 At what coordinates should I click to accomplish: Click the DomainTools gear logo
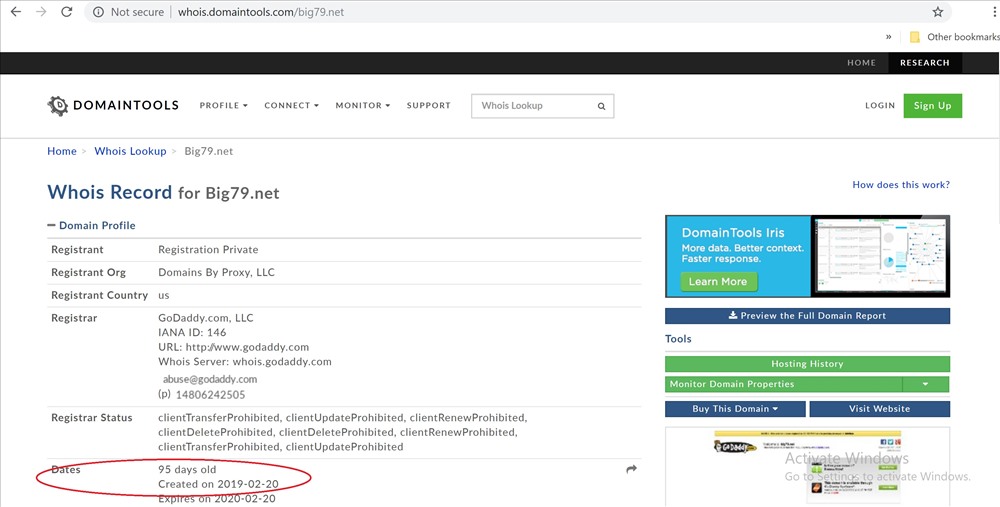click(x=58, y=105)
